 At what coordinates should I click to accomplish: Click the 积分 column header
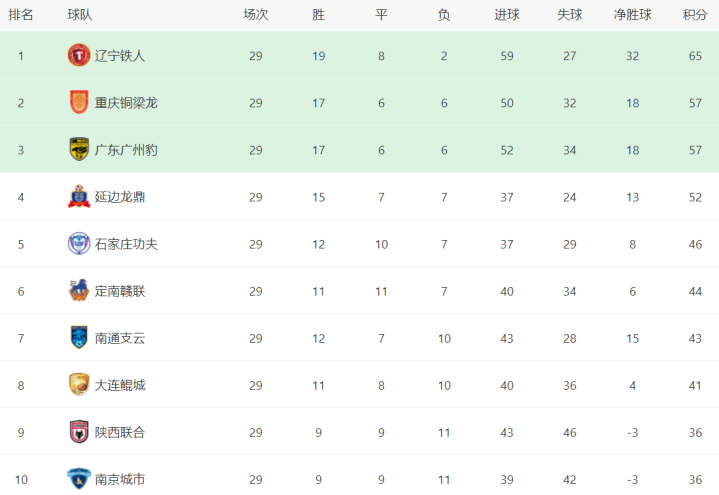694,15
